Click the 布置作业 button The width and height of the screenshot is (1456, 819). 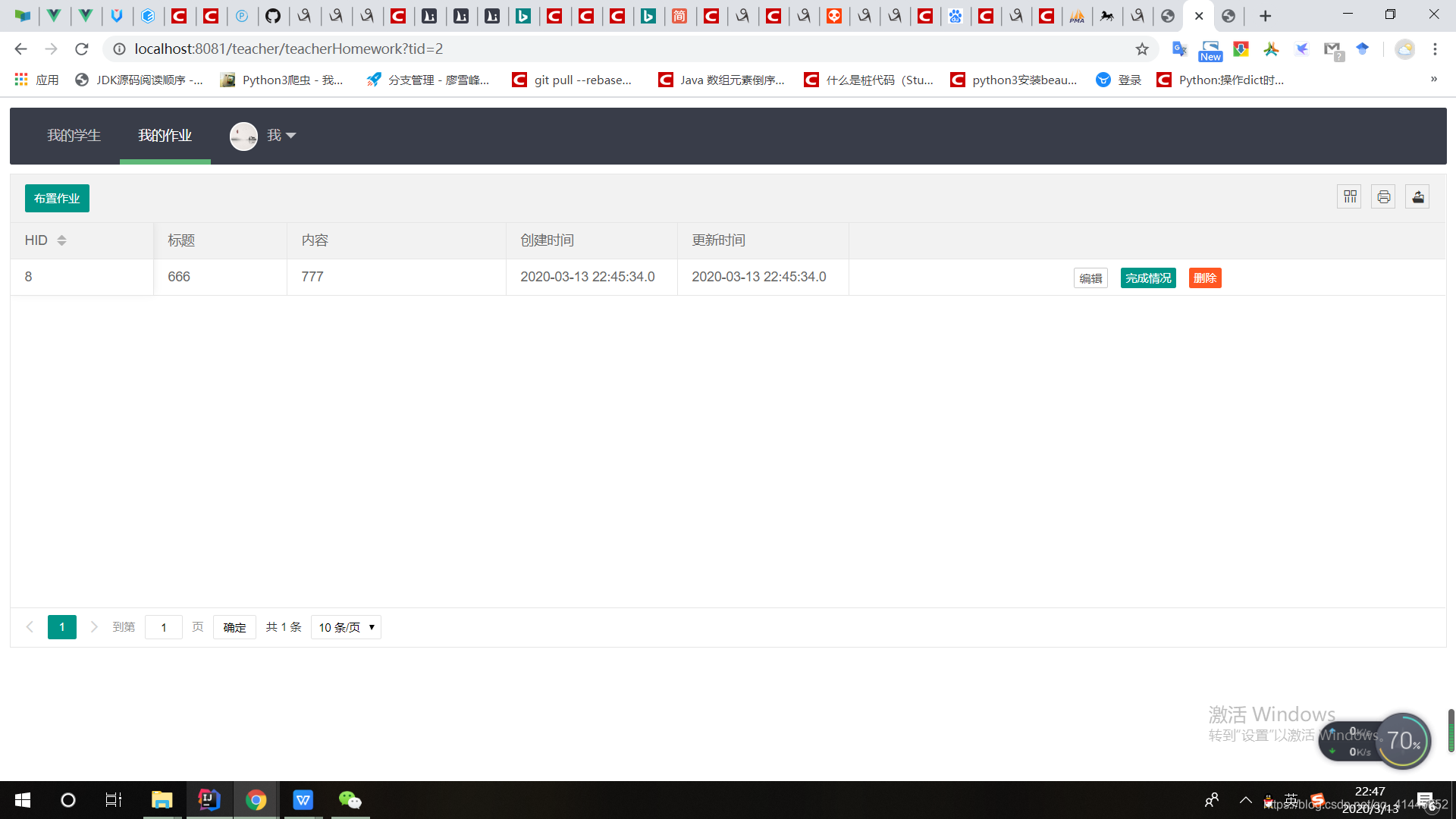57,199
